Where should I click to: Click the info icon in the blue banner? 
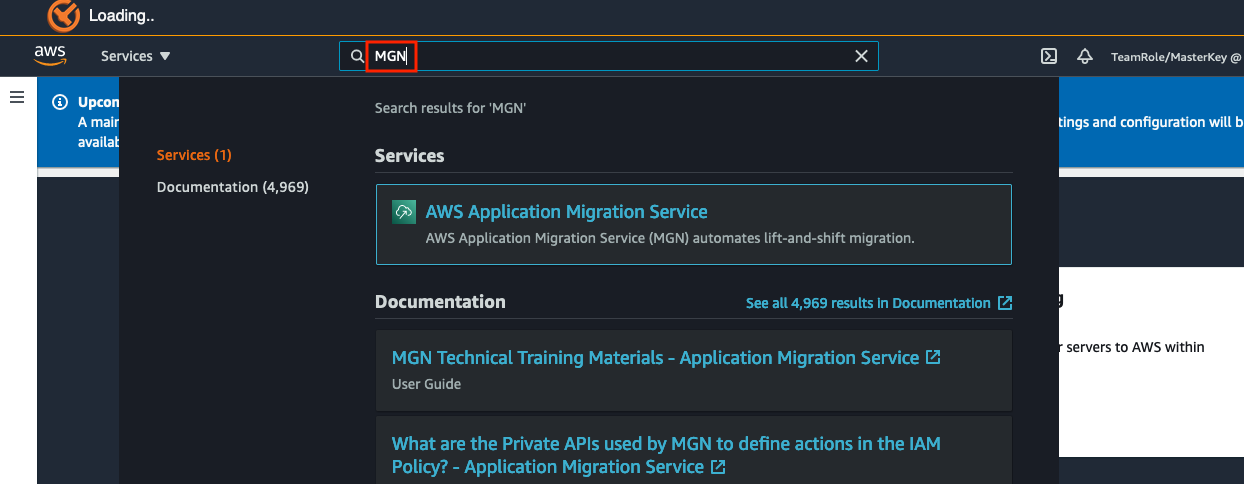pyautogui.click(x=60, y=102)
